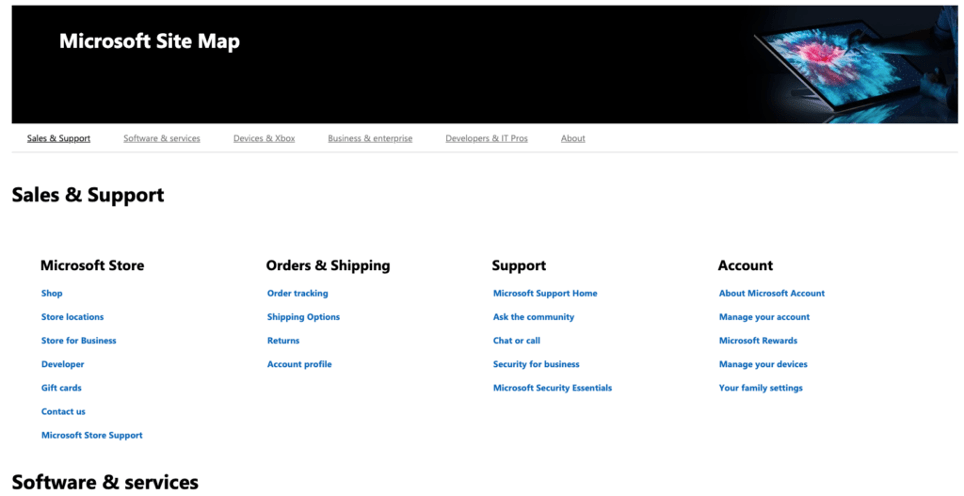Go to Microsoft Support Home

(x=545, y=293)
